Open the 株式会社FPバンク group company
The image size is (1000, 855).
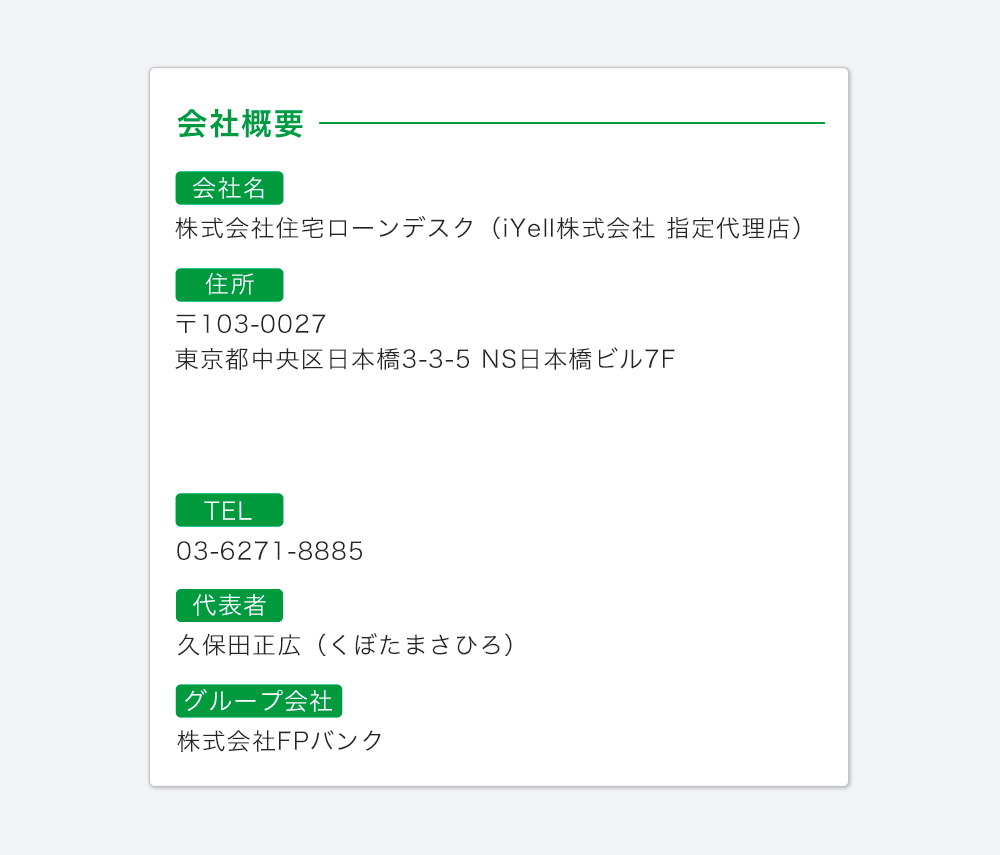click(280, 741)
